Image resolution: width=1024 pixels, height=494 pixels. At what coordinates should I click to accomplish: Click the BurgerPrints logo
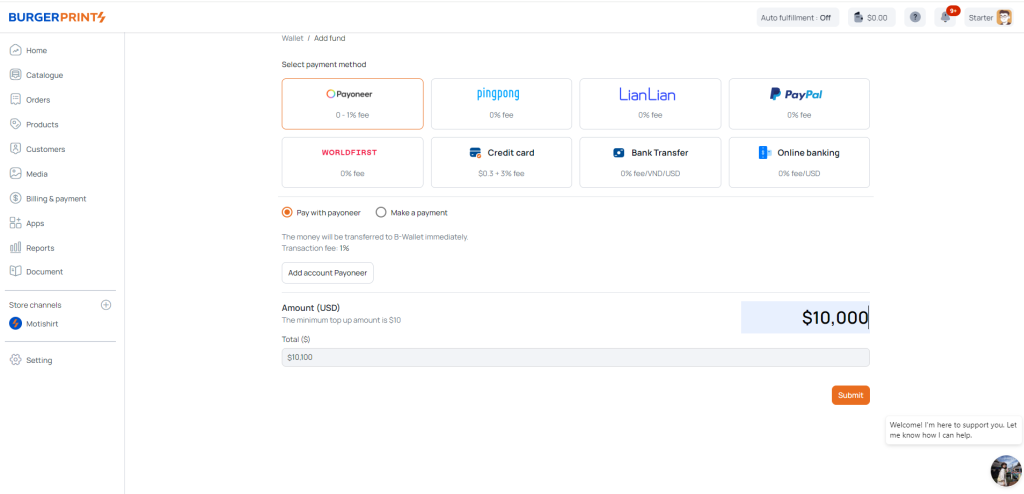point(57,17)
